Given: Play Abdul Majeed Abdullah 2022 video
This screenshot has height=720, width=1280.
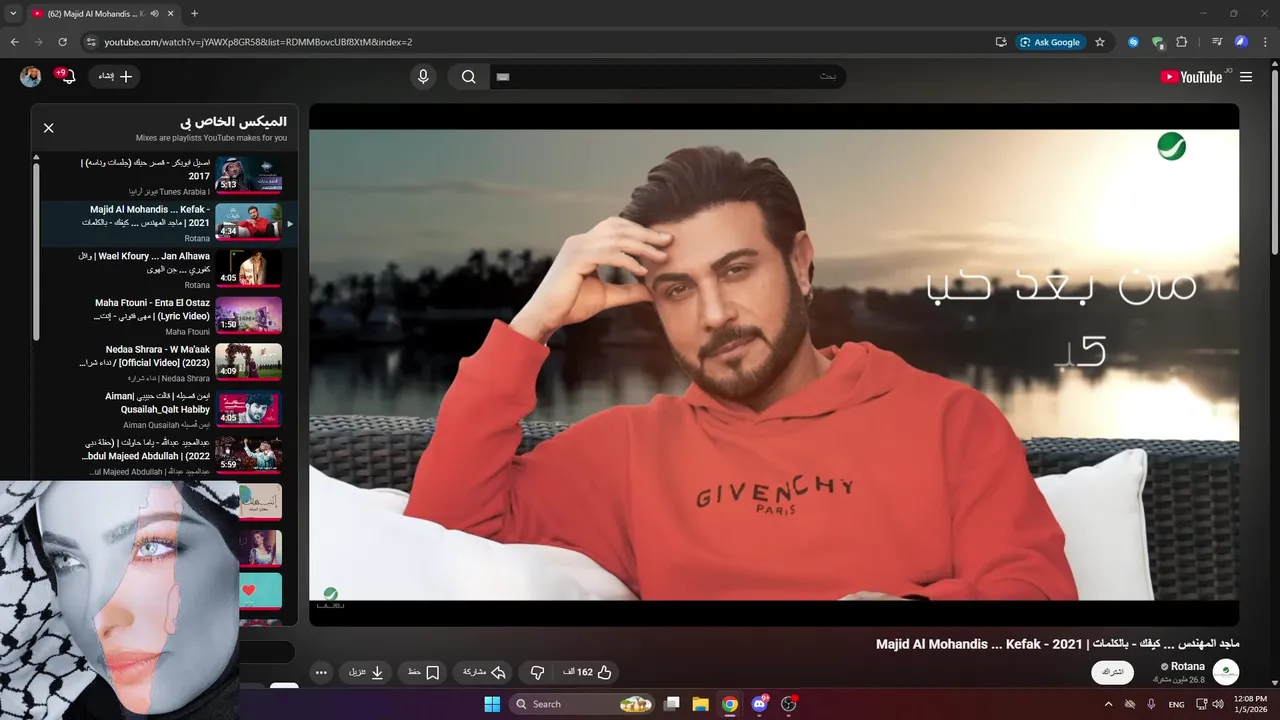Looking at the screenshot, I should pyautogui.click(x=168, y=456).
